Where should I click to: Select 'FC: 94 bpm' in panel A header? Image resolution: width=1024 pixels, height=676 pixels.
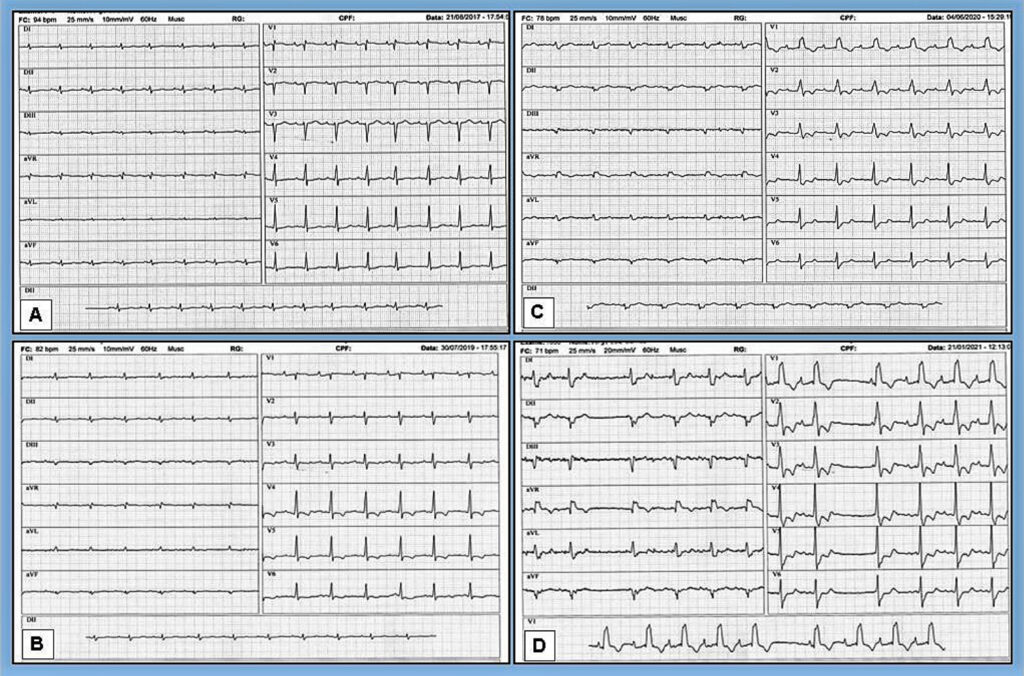37,19
